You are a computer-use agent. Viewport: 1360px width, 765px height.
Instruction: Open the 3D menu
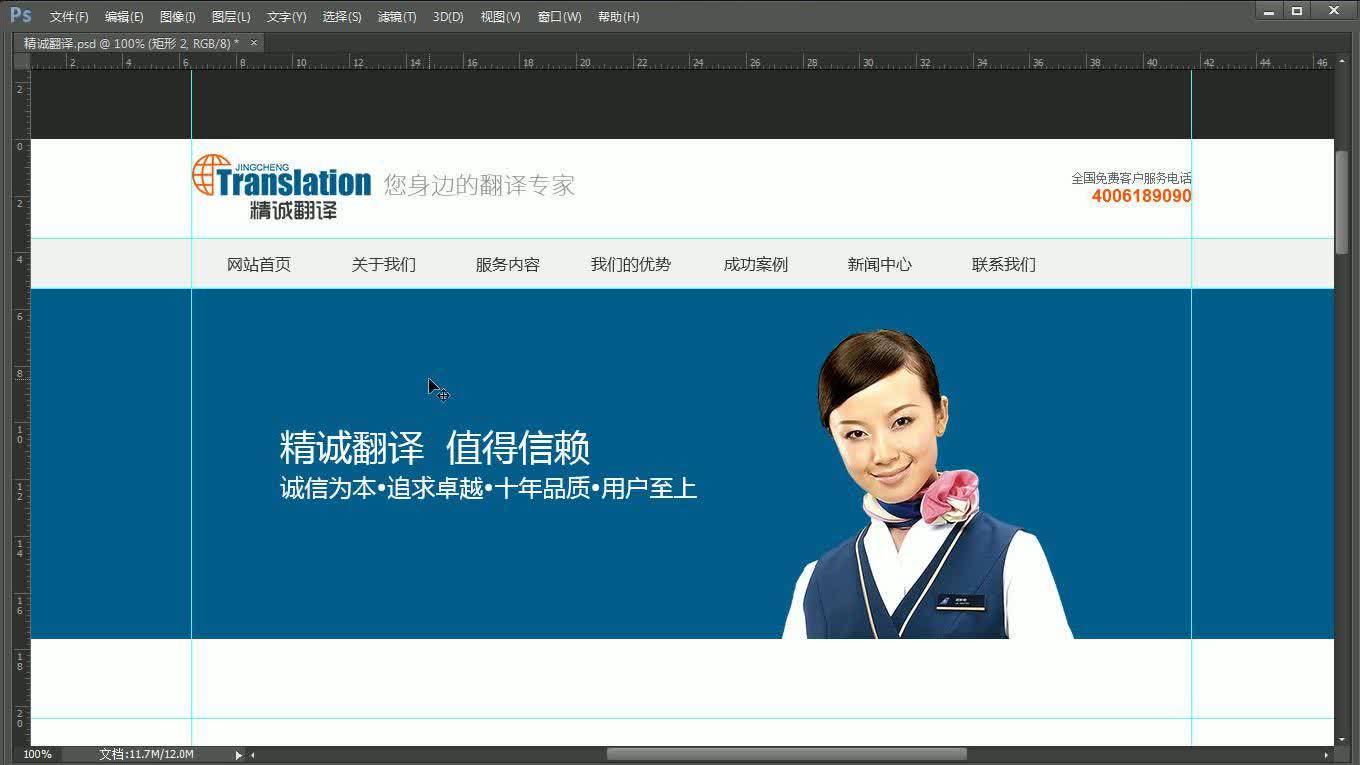447,16
